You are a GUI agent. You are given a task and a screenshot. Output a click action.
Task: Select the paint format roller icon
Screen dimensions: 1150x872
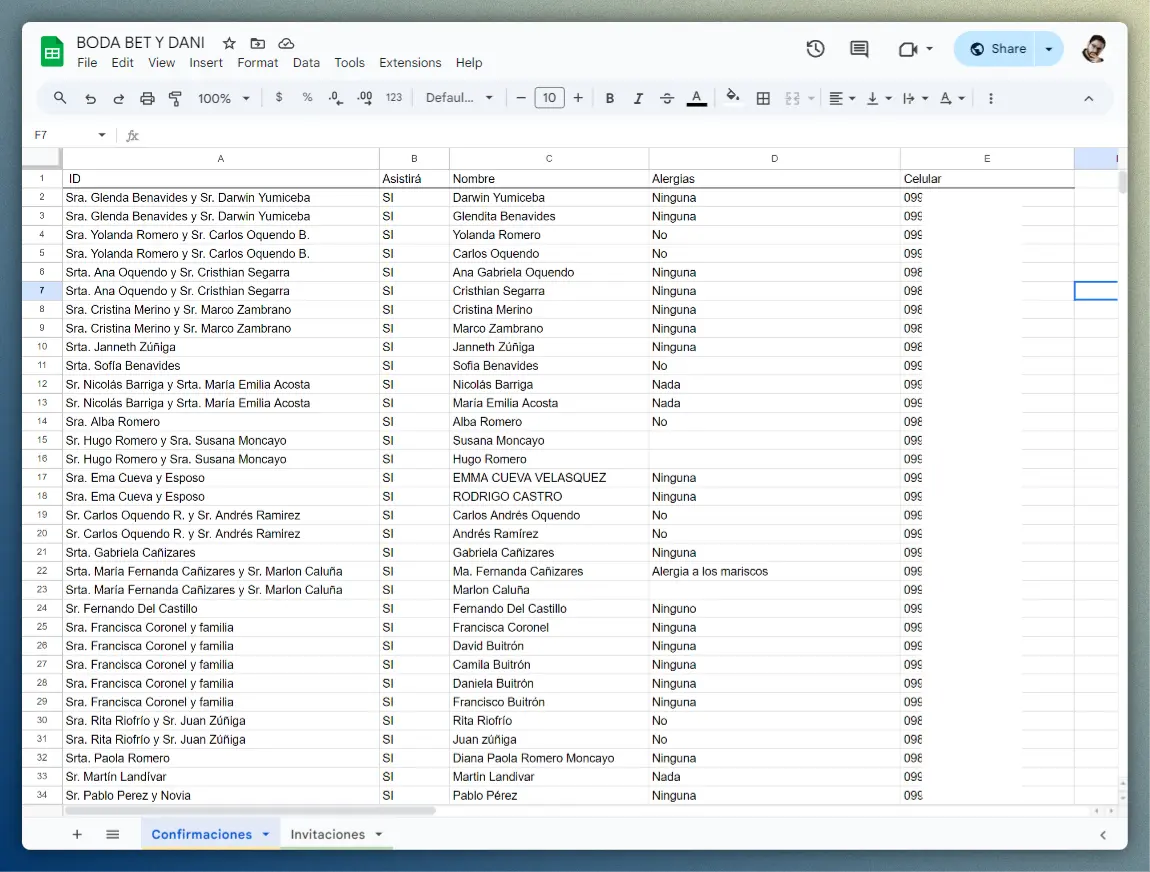pyautogui.click(x=176, y=98)
